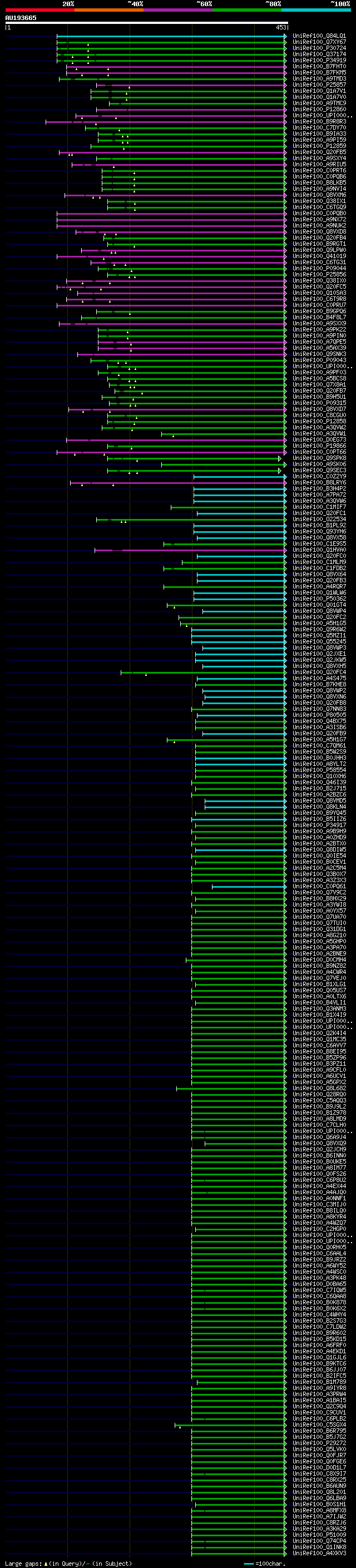Select label UniRef100_C6TGQ9

319,207
